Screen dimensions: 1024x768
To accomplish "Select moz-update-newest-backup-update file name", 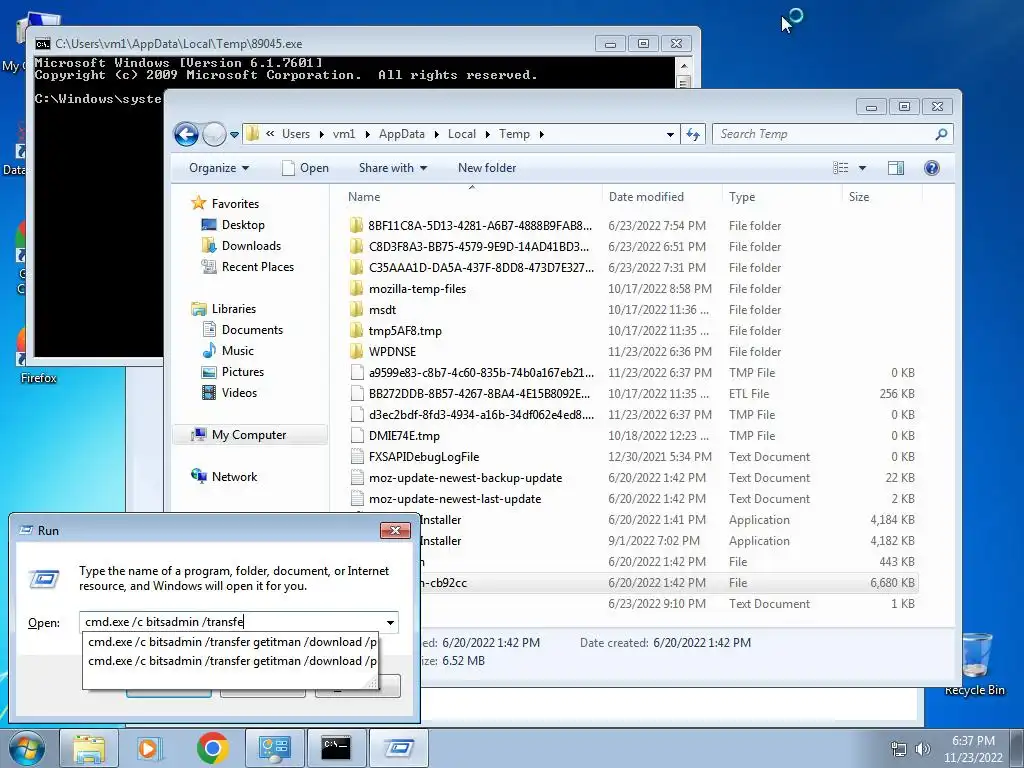I will pyautogui.click(x=465, y=477).
